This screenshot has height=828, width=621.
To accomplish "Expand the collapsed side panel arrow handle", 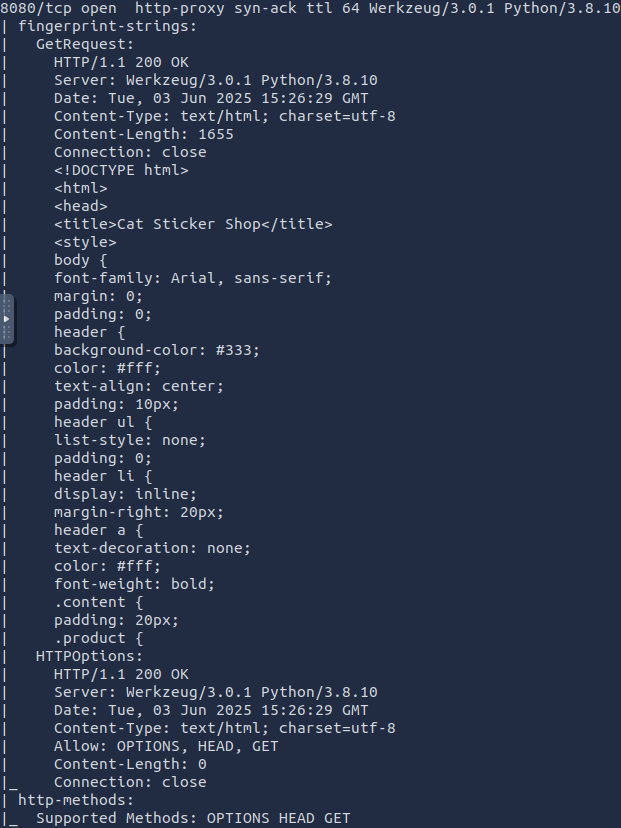I will [x=6, y=319].
